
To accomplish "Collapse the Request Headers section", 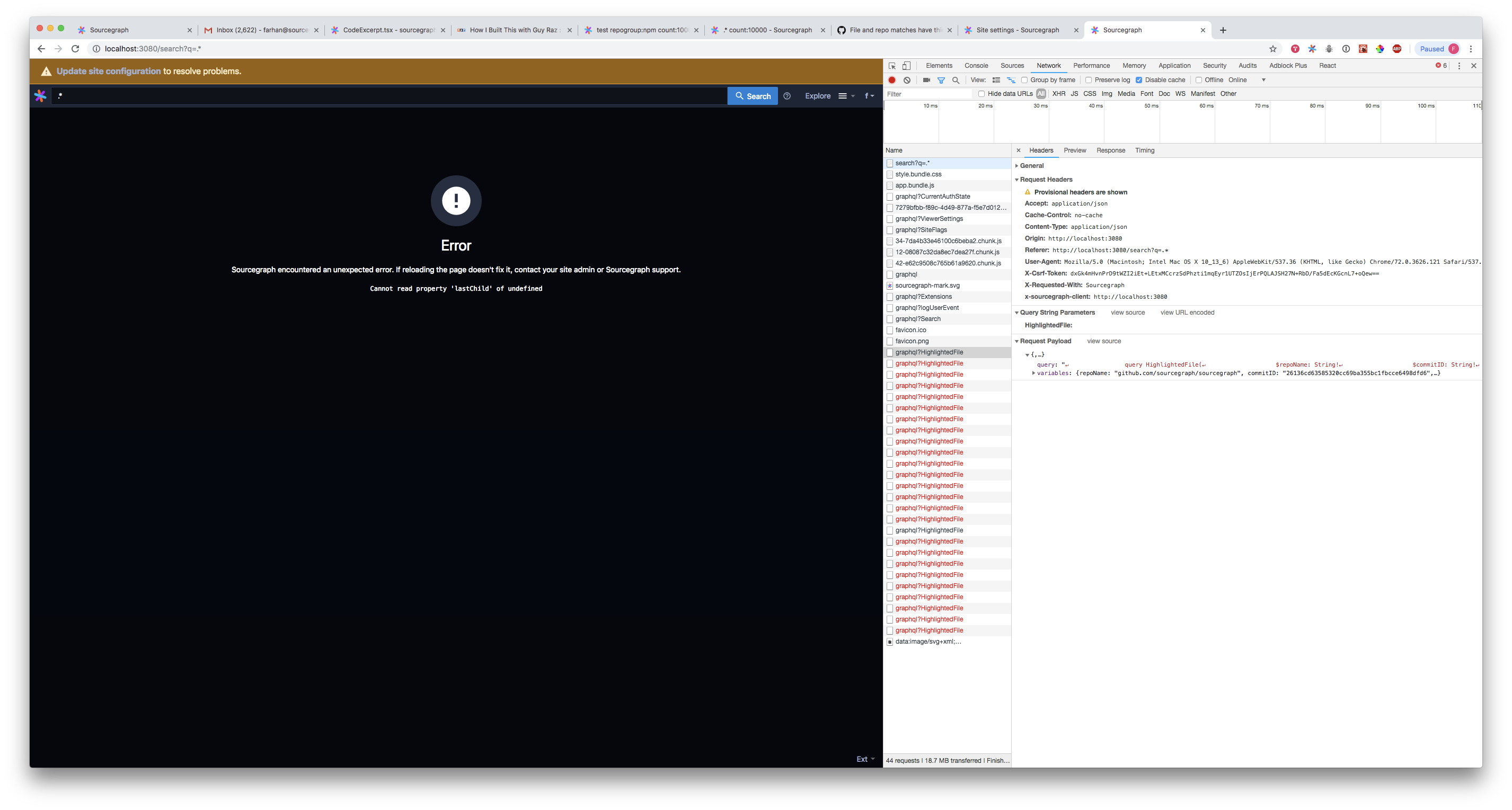I will pos(1017,180).
